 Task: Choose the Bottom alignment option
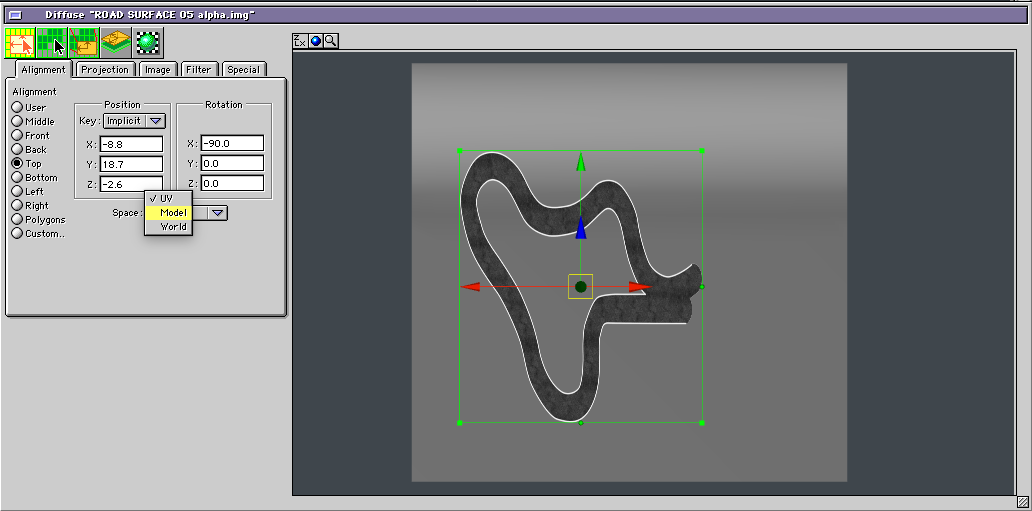[x=17, y=177]
